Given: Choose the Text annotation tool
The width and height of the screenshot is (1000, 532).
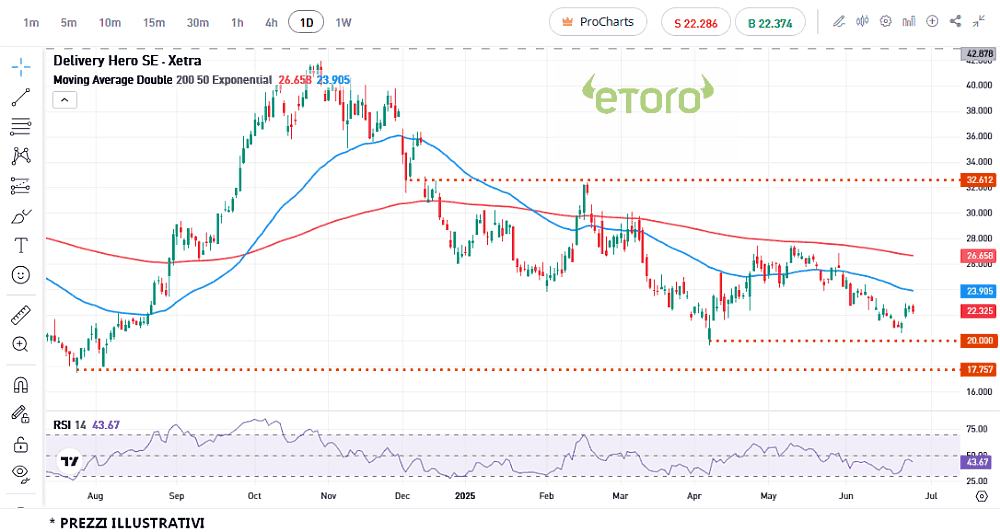Looking at the screenshot, I should point(21,245).
